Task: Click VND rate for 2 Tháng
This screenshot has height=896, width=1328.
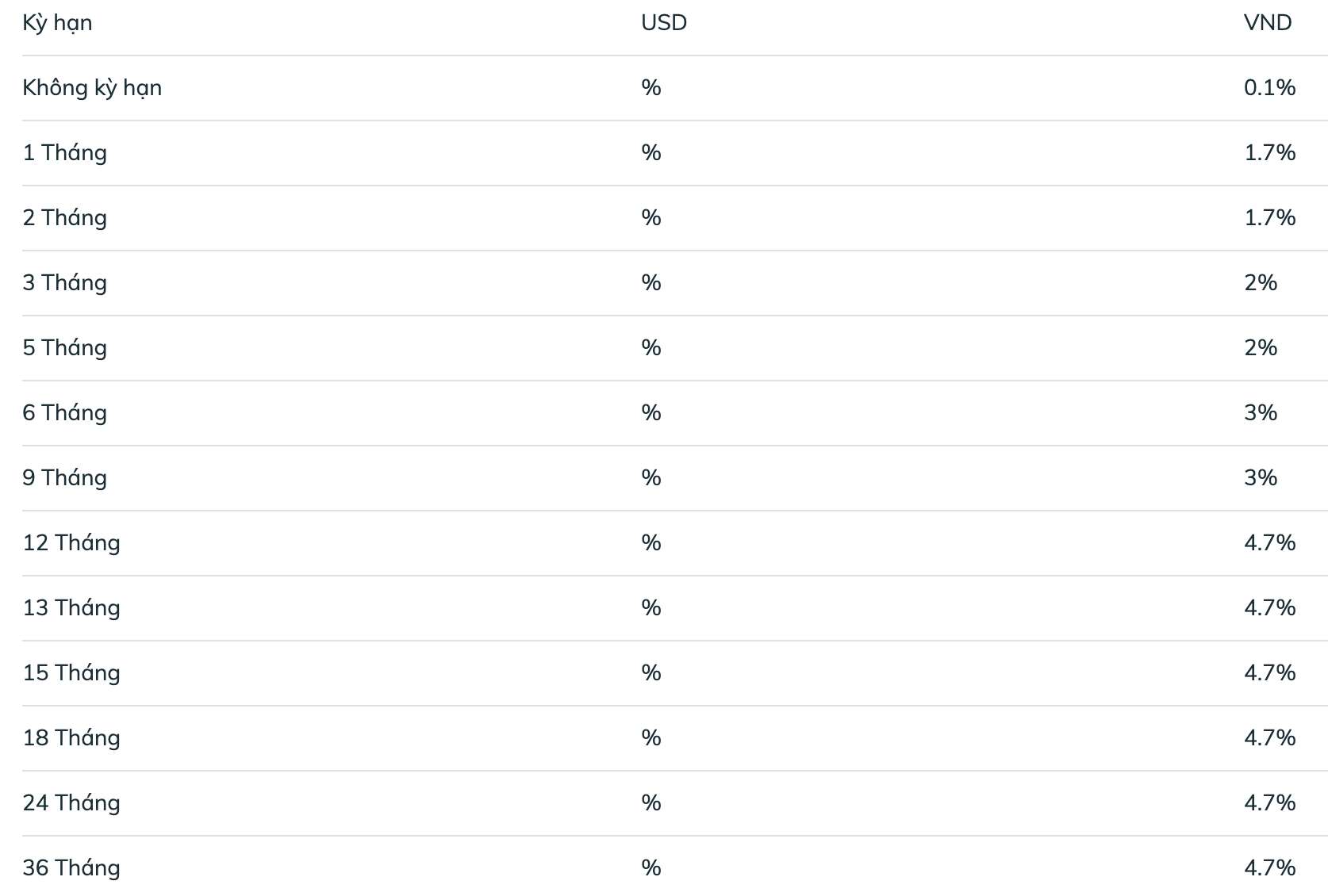Action: (1269, 218)
